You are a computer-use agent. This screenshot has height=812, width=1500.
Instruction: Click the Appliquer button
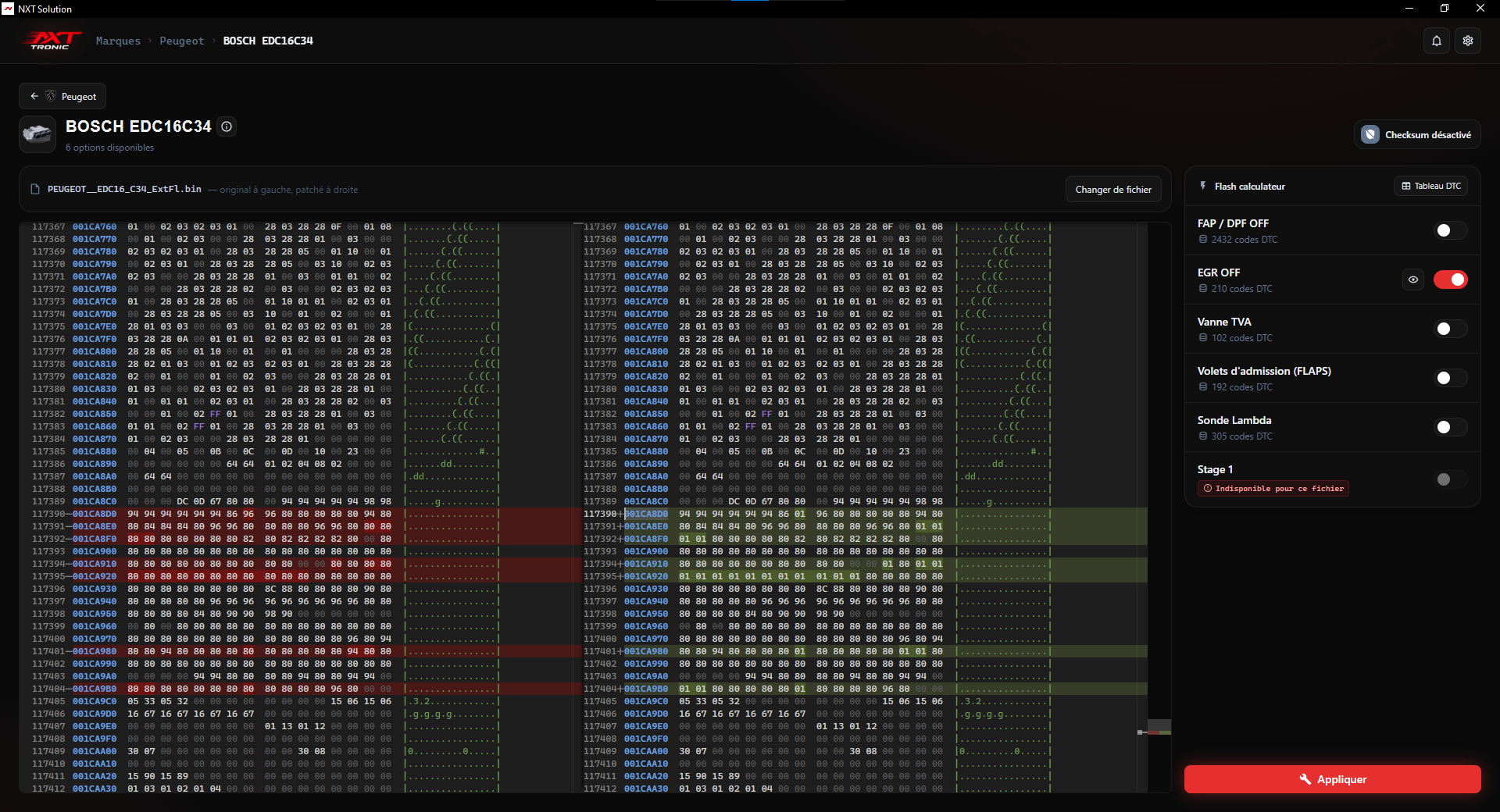pyautogui.click(x=1333, y=779)
